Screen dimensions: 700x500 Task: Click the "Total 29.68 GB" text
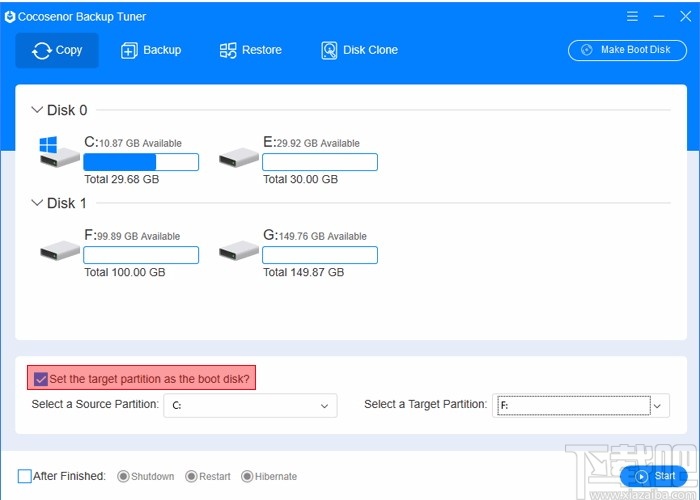tap(122, 179)
